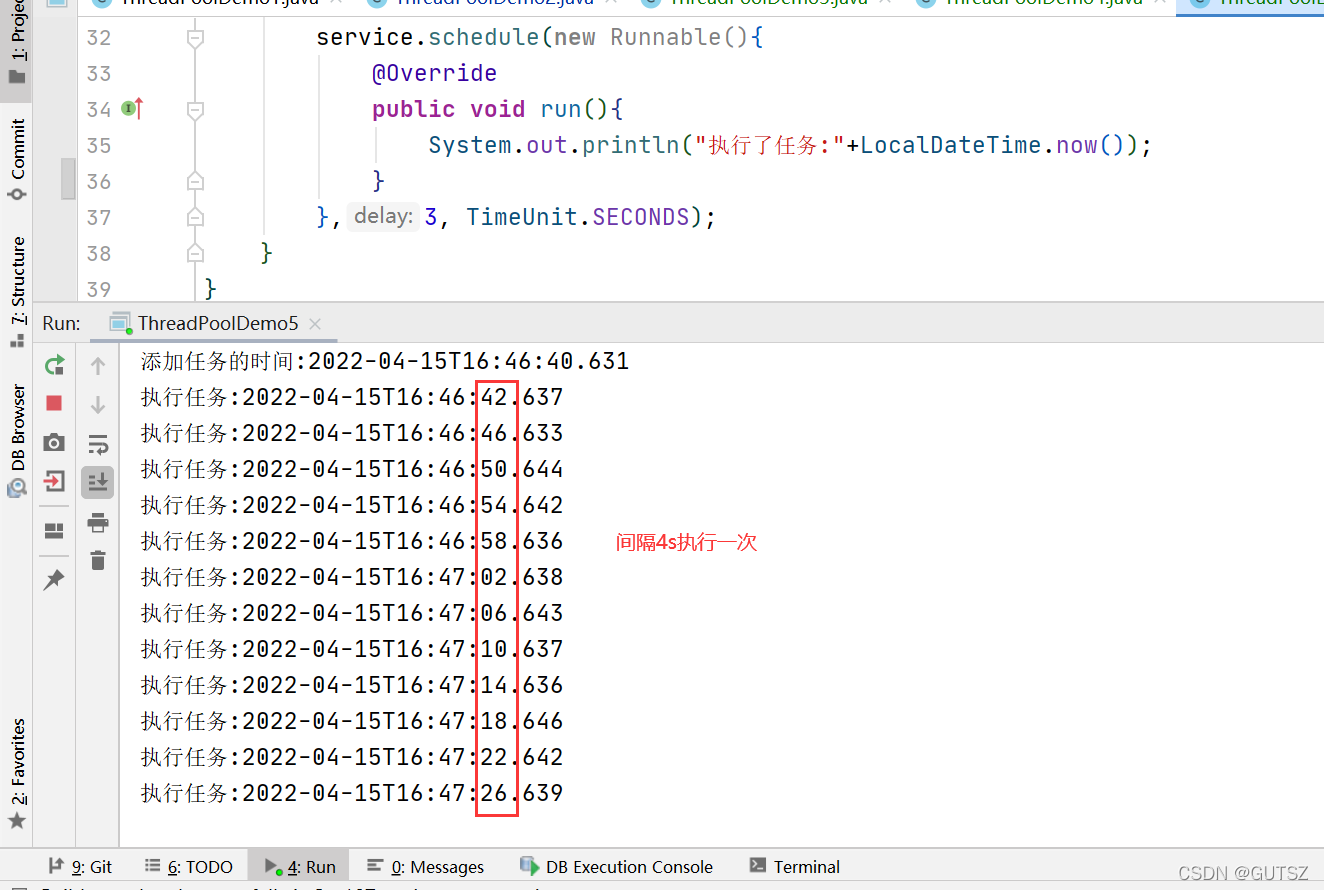Open the Commit tool window
This screenshot has width=1324, height=890.
point(17,158)
